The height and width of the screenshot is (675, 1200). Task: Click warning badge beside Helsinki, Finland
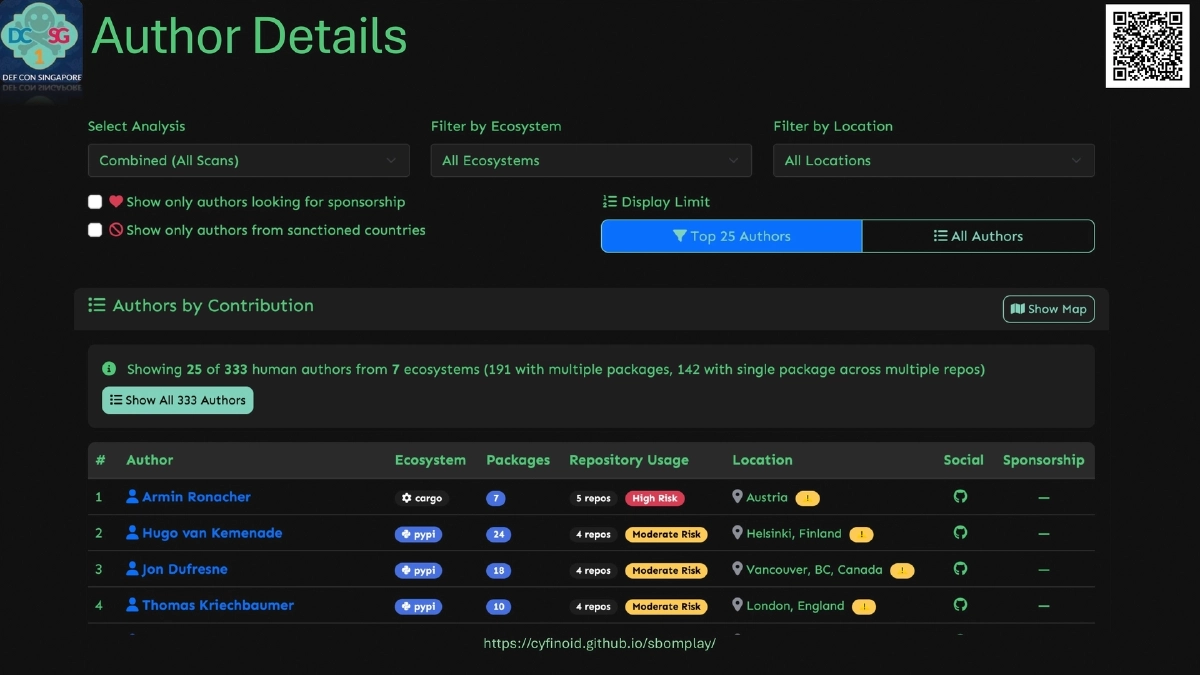click(x=861, y=534)
